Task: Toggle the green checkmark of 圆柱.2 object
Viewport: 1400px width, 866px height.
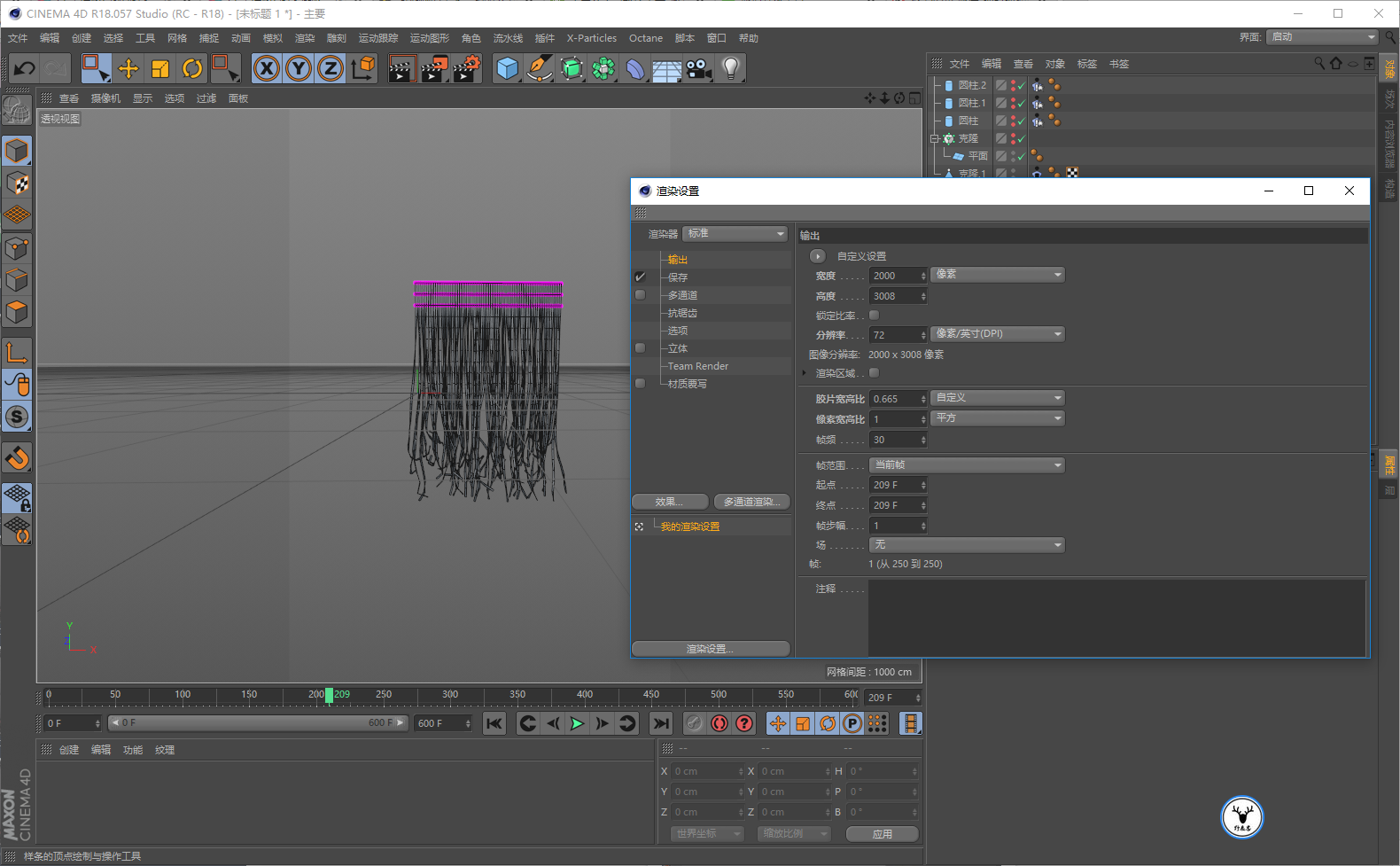Action: (x=1021, y=86)
